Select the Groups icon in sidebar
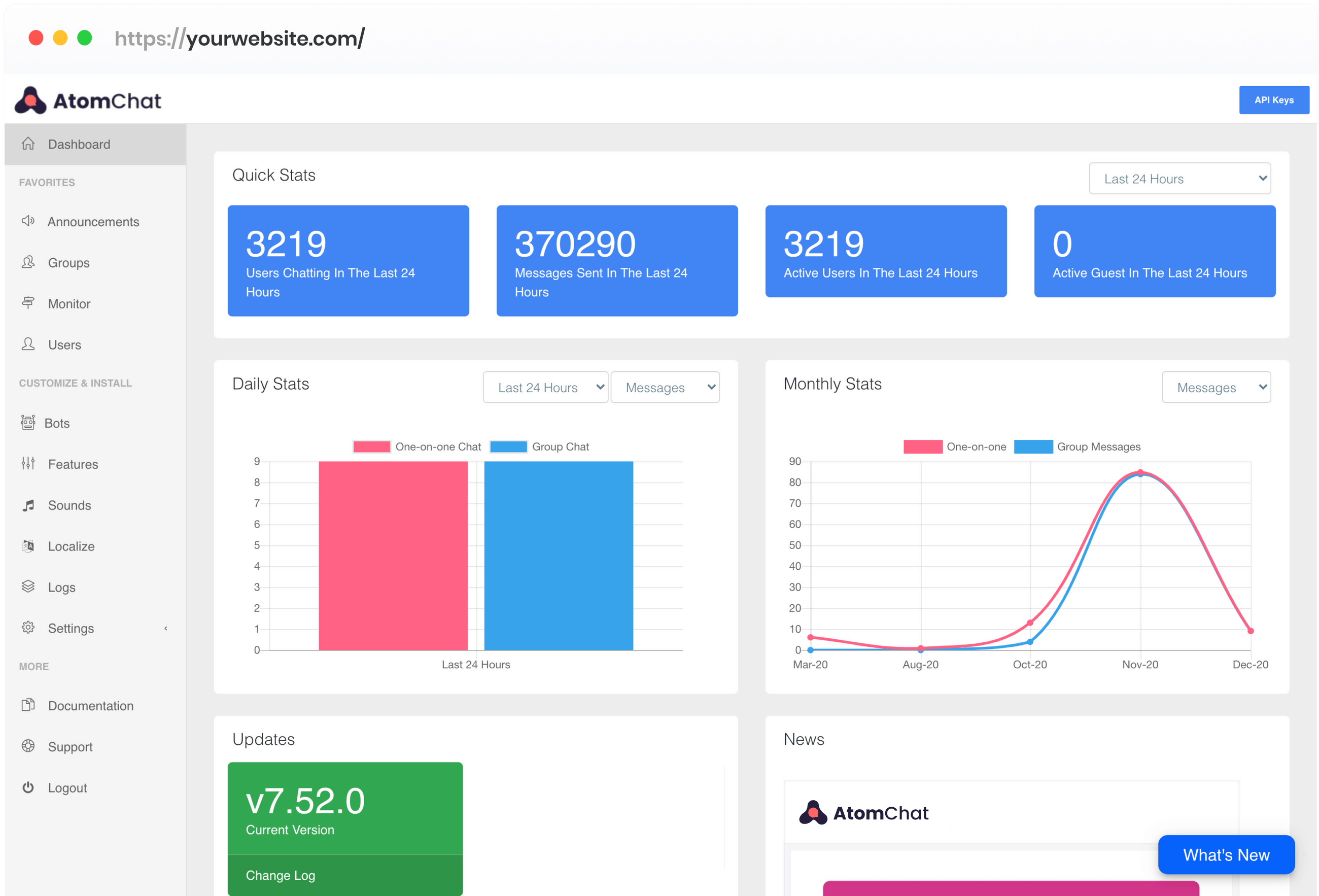 28,262
